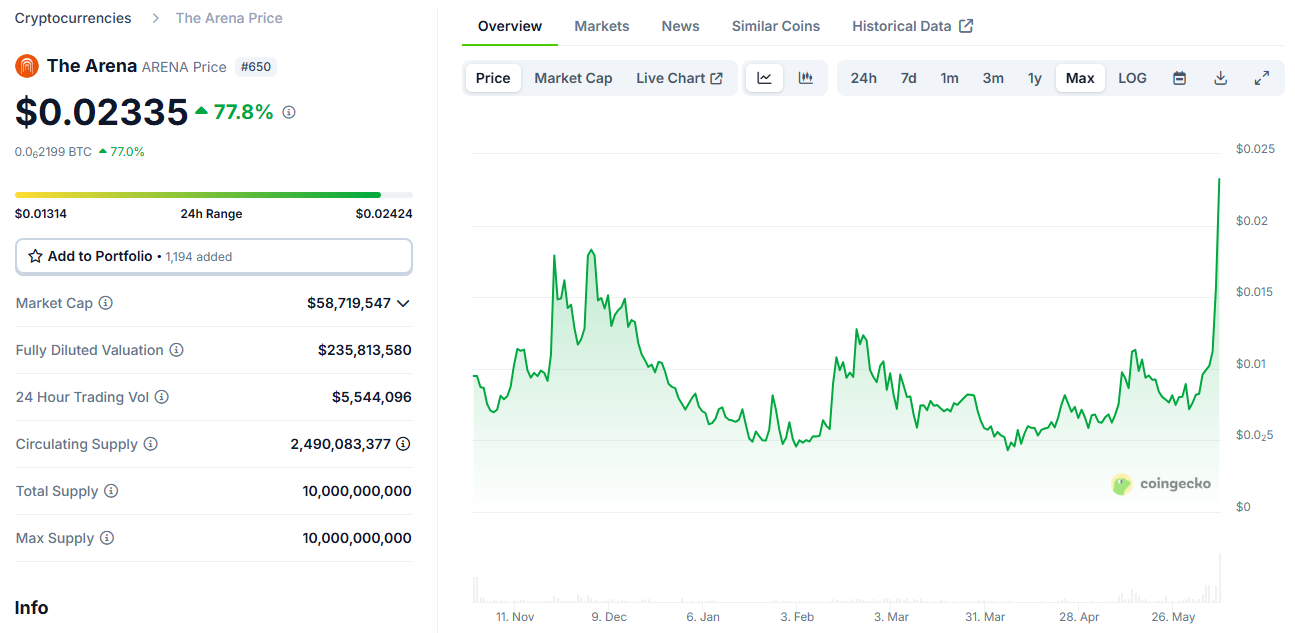Select the Market Cap chart toggle
This screenshot has width=1295, height=633.
[x=573, y=78]
